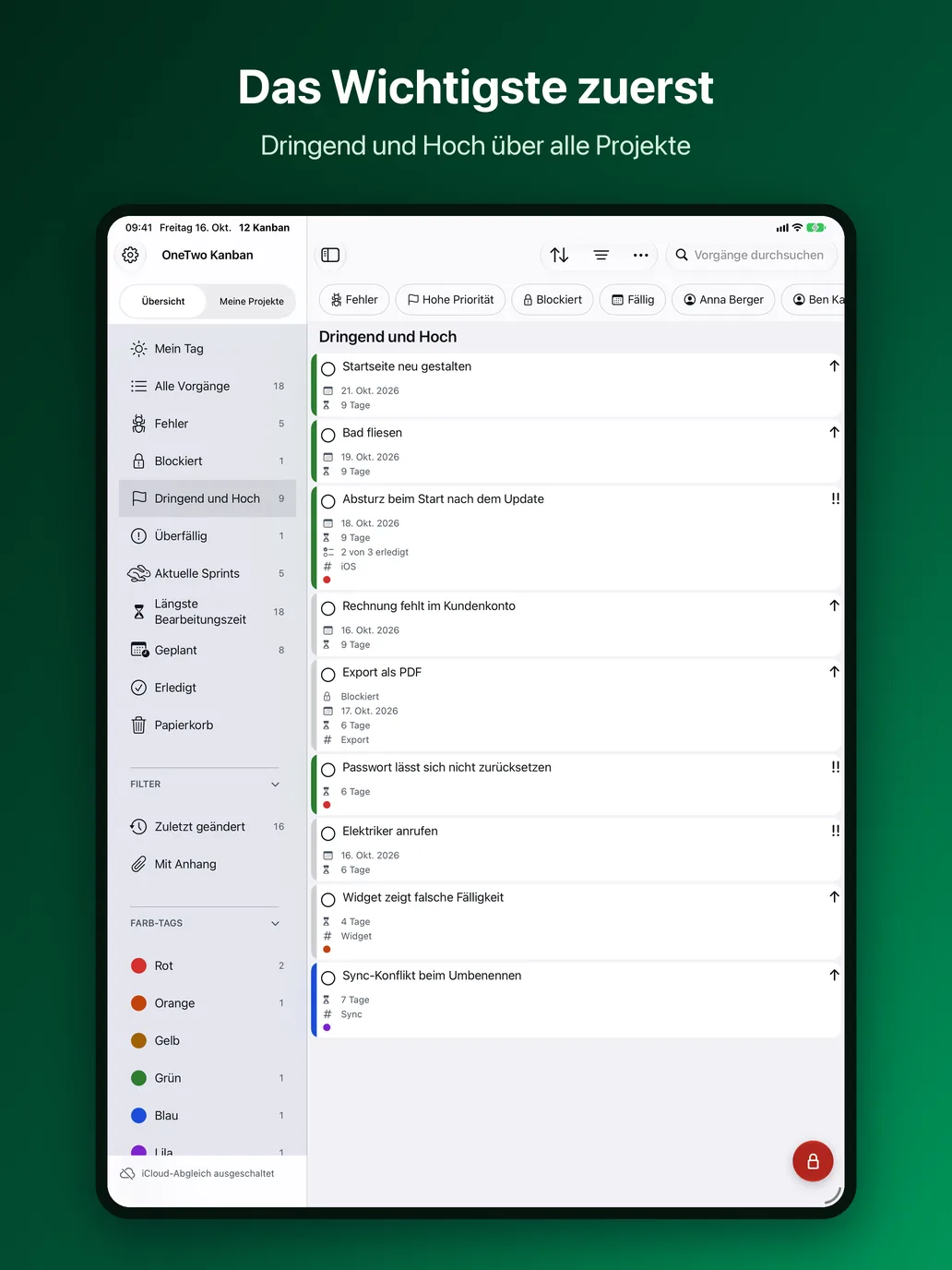Screen dimensions: 952x1270
Task: Click double exclamation on Absturz beim Start
Action: pos(835,498)
